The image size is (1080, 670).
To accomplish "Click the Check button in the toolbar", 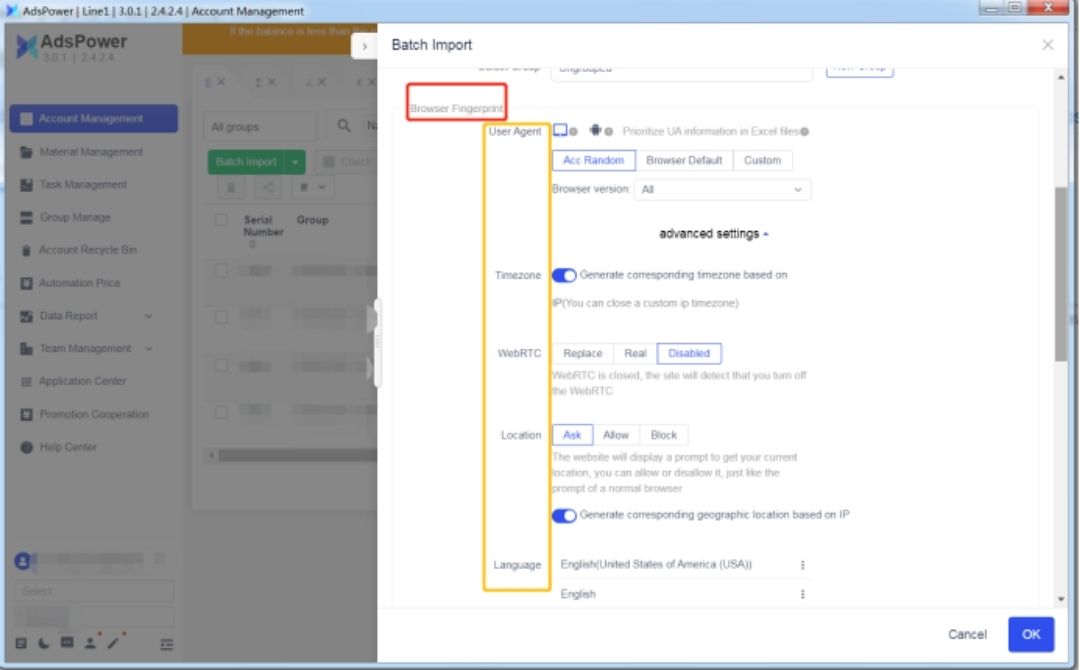I will [346, 162].
